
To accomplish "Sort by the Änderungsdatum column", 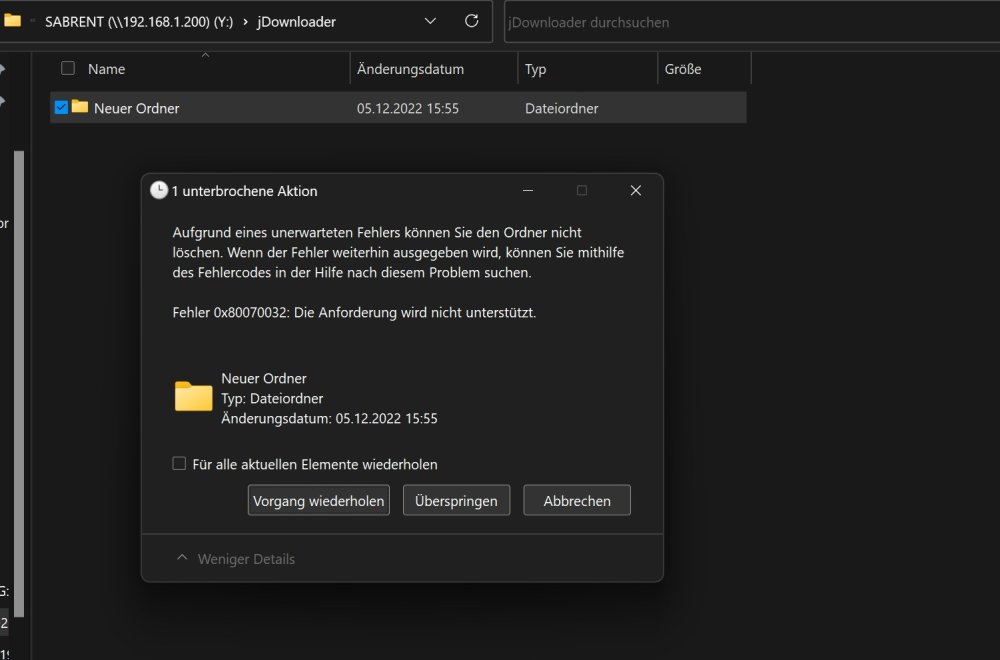I will pos(411,69).
